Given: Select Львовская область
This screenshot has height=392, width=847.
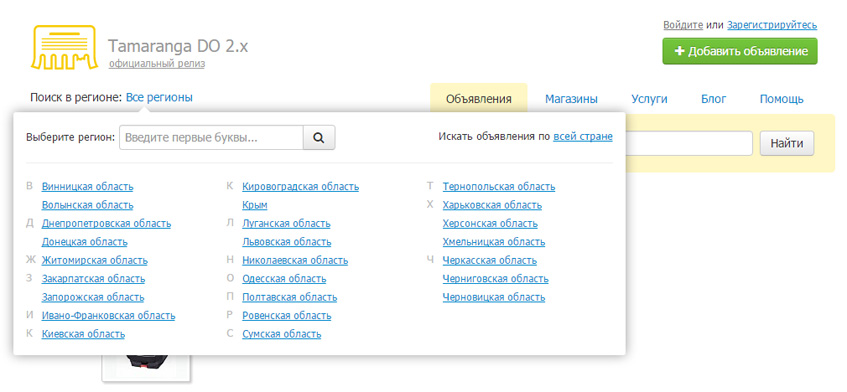Looking at the screenshot, I should [x=287, y=242].
